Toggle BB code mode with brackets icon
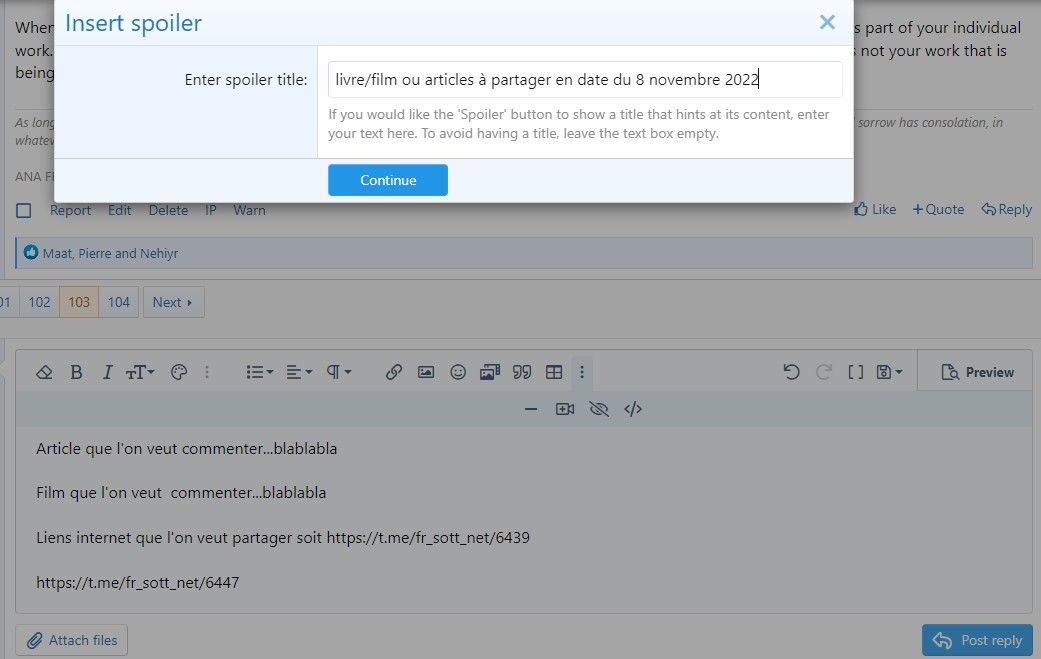The height and width of the screenshot is (659, 1041). [856, 372]
